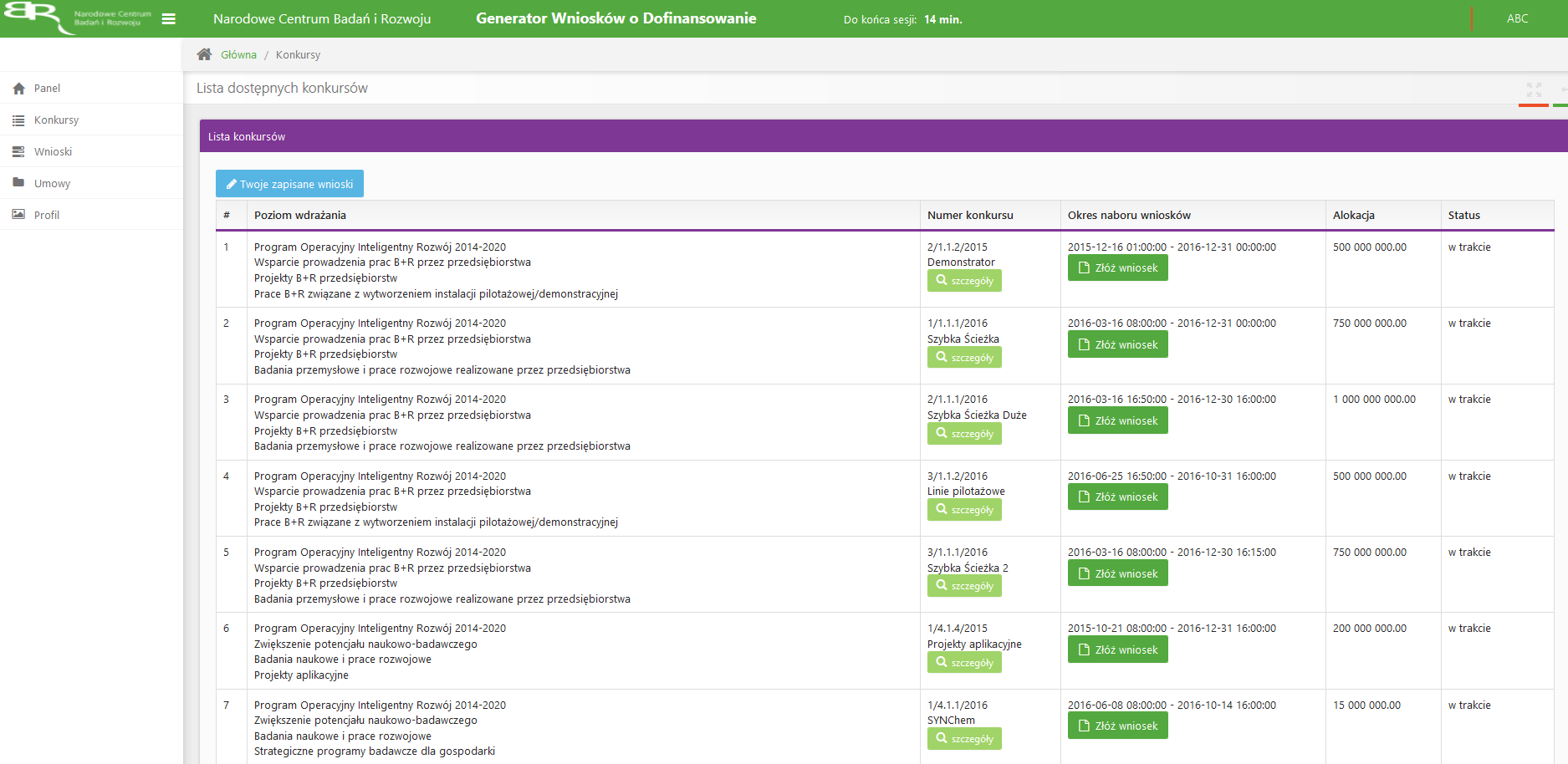Click Lista dostępnych konkursów page title

(x=282, y=88)
